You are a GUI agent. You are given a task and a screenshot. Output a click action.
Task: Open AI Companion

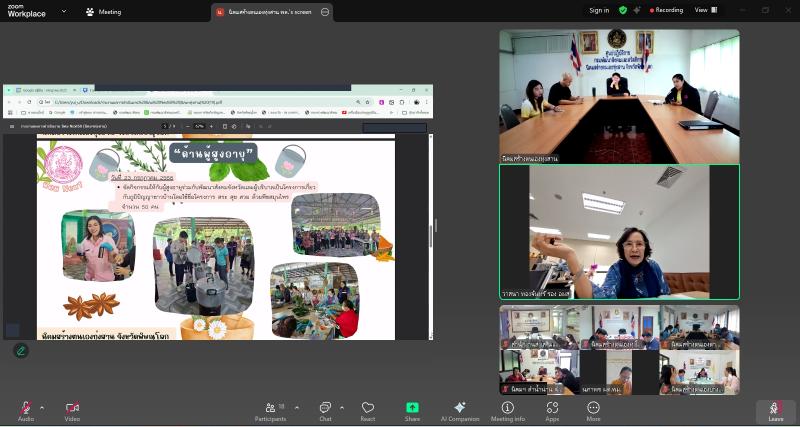tap(460, 411)
